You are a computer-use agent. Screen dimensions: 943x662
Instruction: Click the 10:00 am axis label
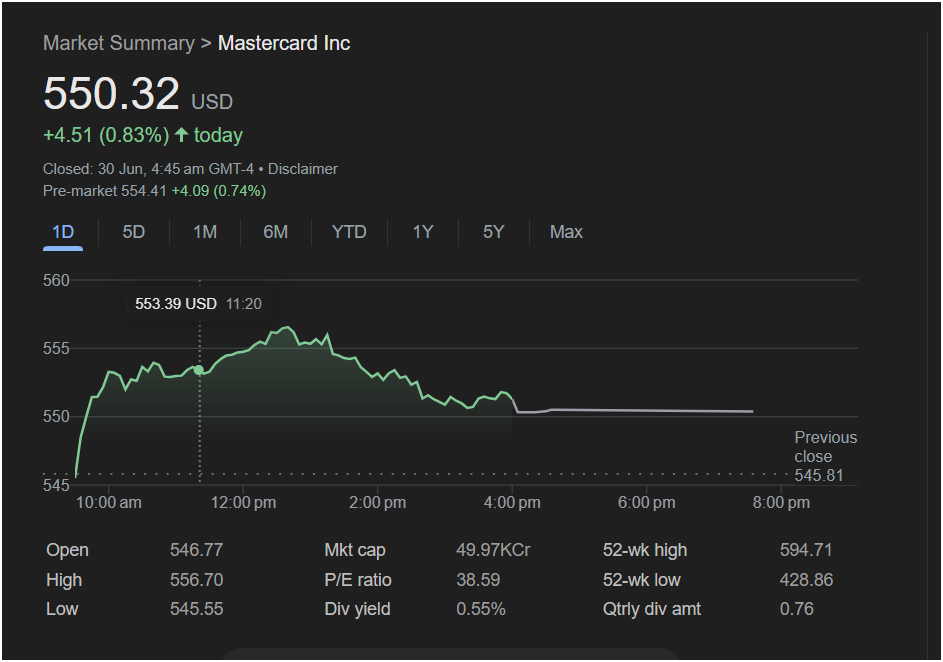click(x=109, y=503)
